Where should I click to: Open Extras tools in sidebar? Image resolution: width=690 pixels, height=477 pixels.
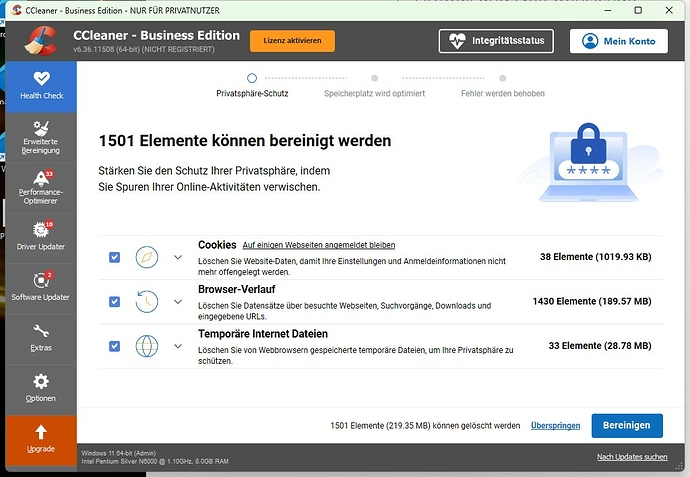pyautogui.click(x=41, y=339)
